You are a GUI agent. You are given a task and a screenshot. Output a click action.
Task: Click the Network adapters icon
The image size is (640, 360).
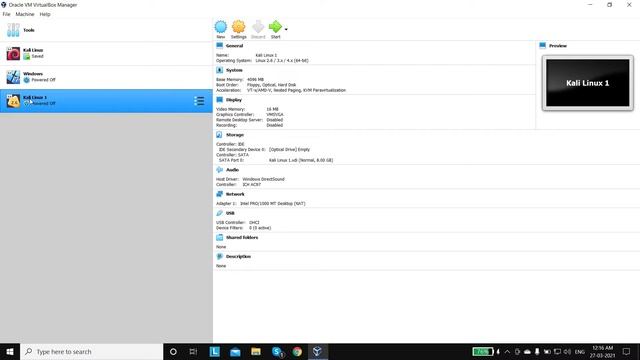click(220, 193)
